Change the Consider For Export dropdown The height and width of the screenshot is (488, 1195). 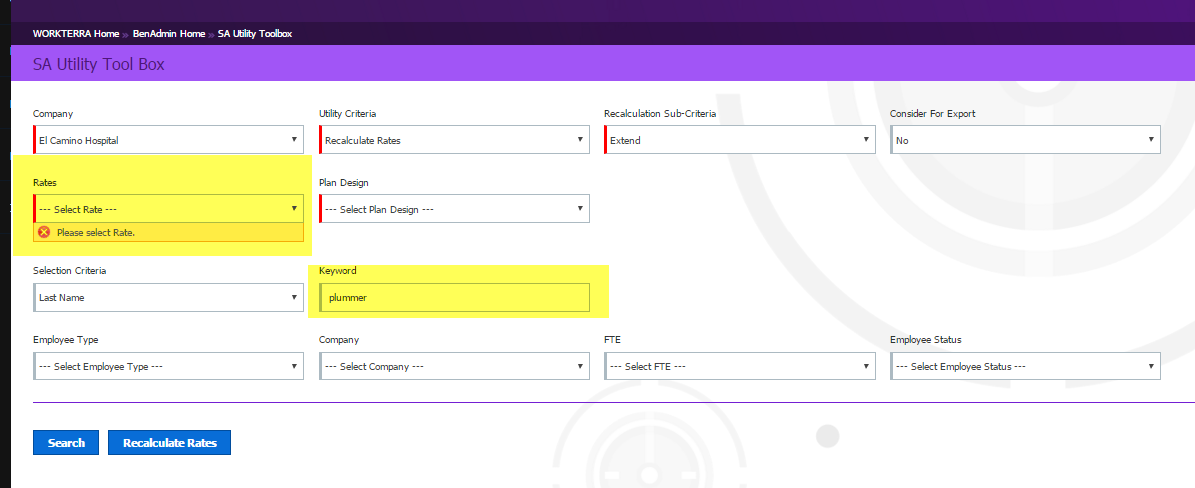coord(1025,140)
